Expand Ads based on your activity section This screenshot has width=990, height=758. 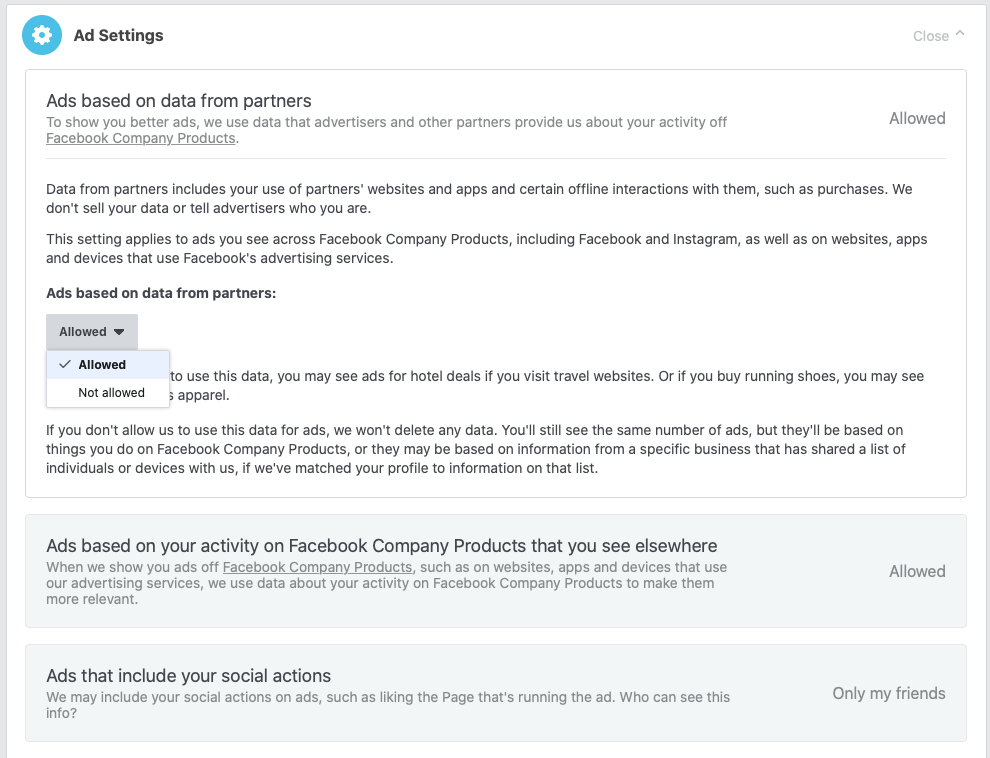[496, 571]
